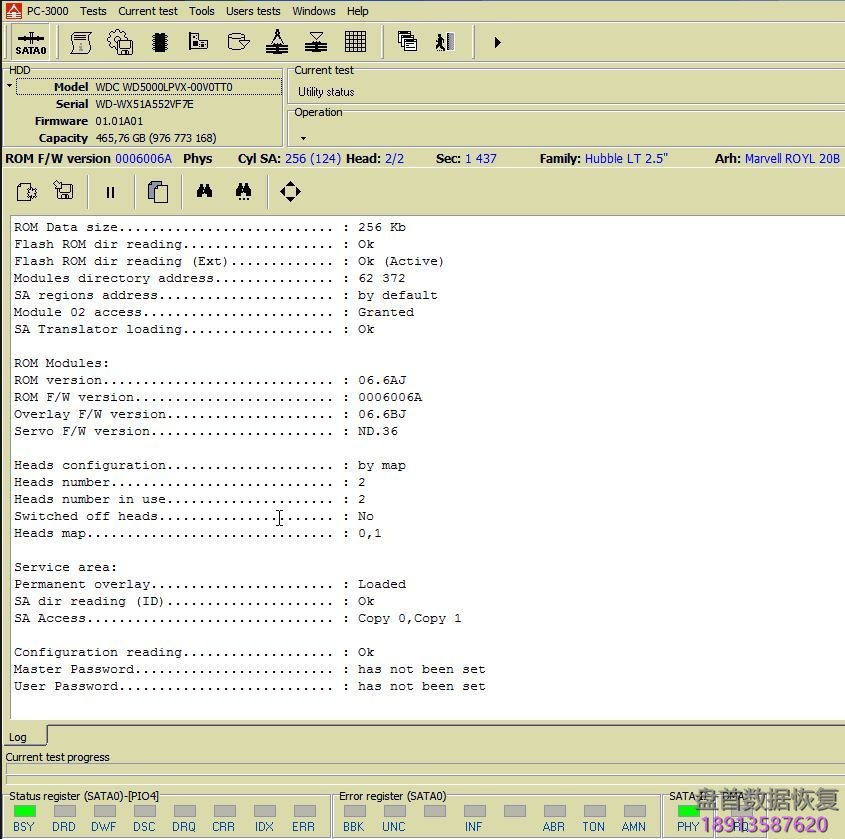
Task: Click the ROM chip icon on toolbar
Action: [159, 42]
